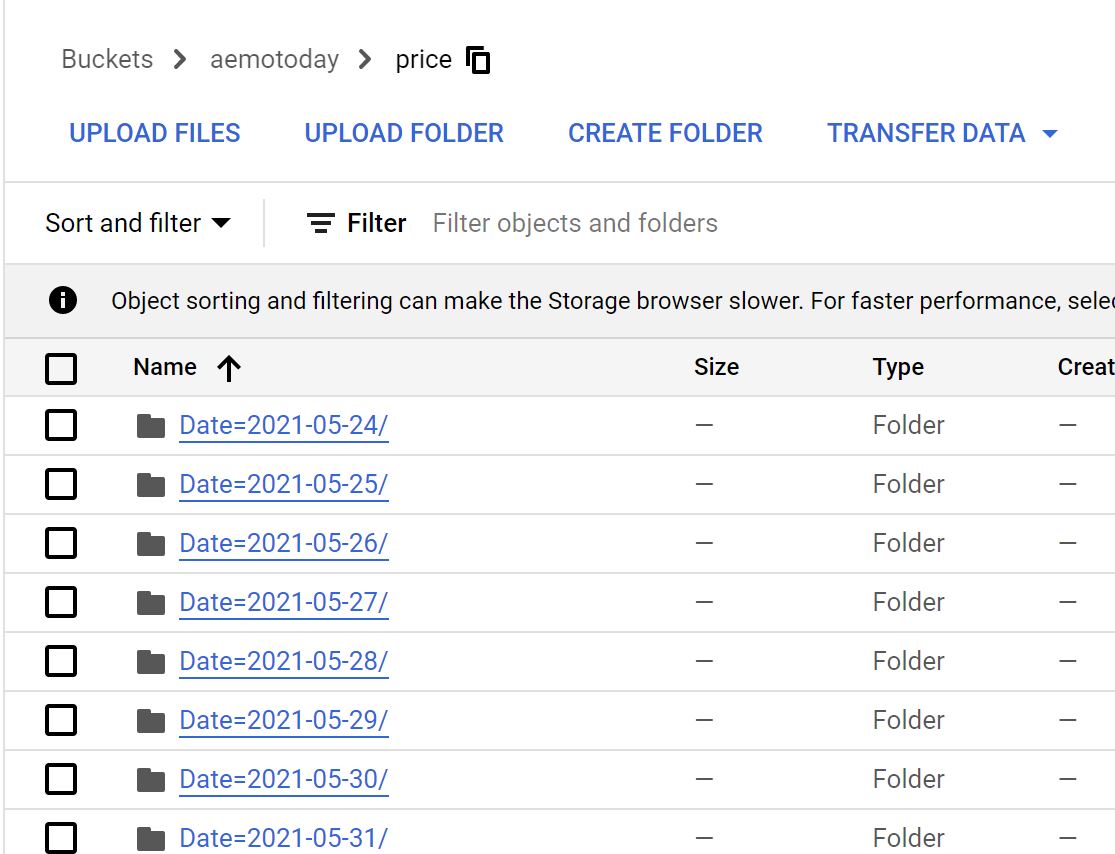Click the folder icon beside Date=2021-05-28/
Viewport: 1115px width, 854px height.
(151, 660)
